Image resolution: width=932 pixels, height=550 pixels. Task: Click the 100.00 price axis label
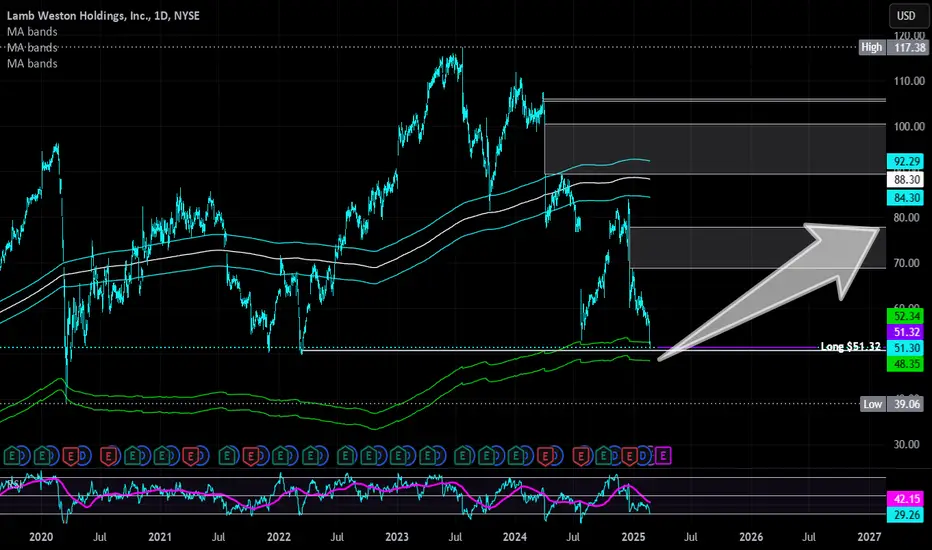pos(909,127)
